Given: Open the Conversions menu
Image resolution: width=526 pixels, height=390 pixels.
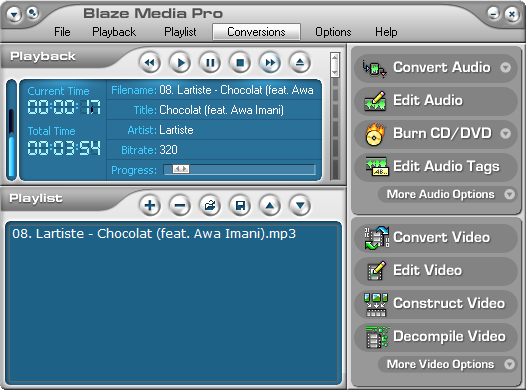Looking at the screenshot, I should pyautogui.click(x=256, y=32).
